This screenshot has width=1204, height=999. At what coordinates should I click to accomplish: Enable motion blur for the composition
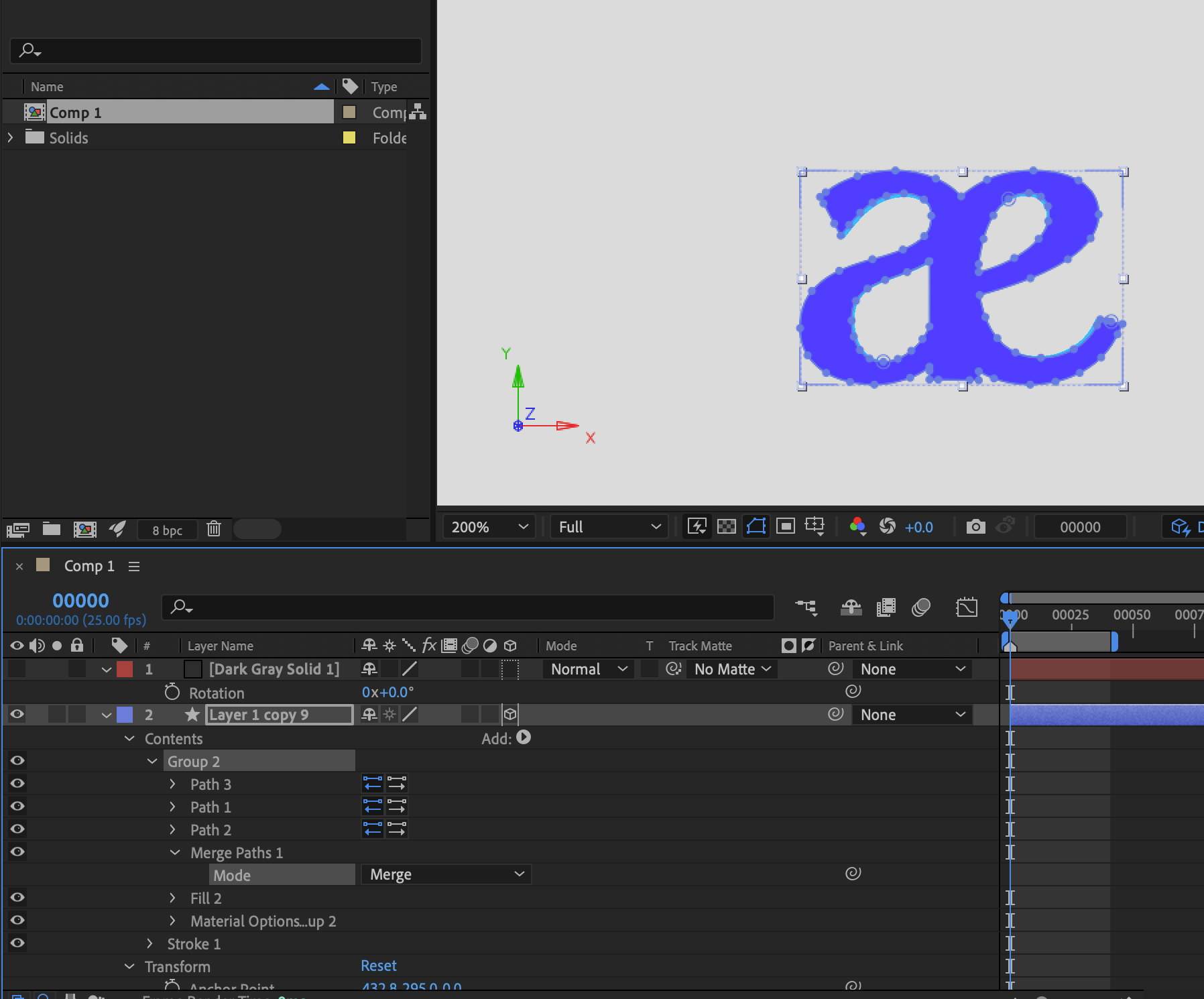coord(921,607)
